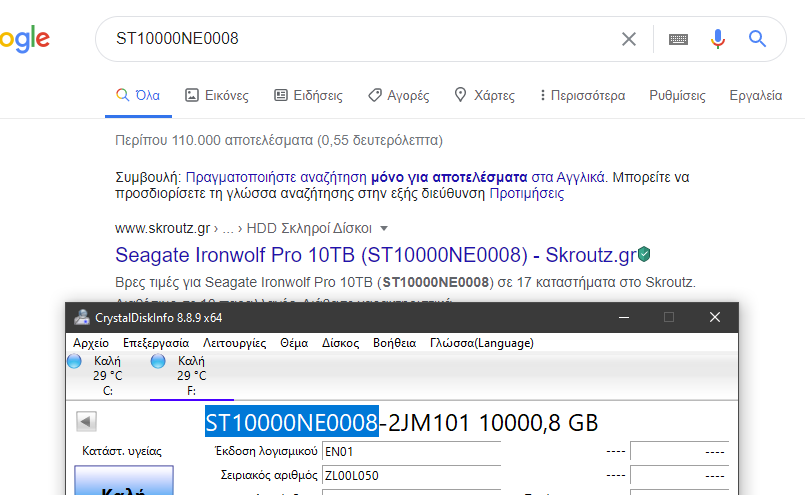Click the verified shield next to Skroutz.gr

coord(644,254)
